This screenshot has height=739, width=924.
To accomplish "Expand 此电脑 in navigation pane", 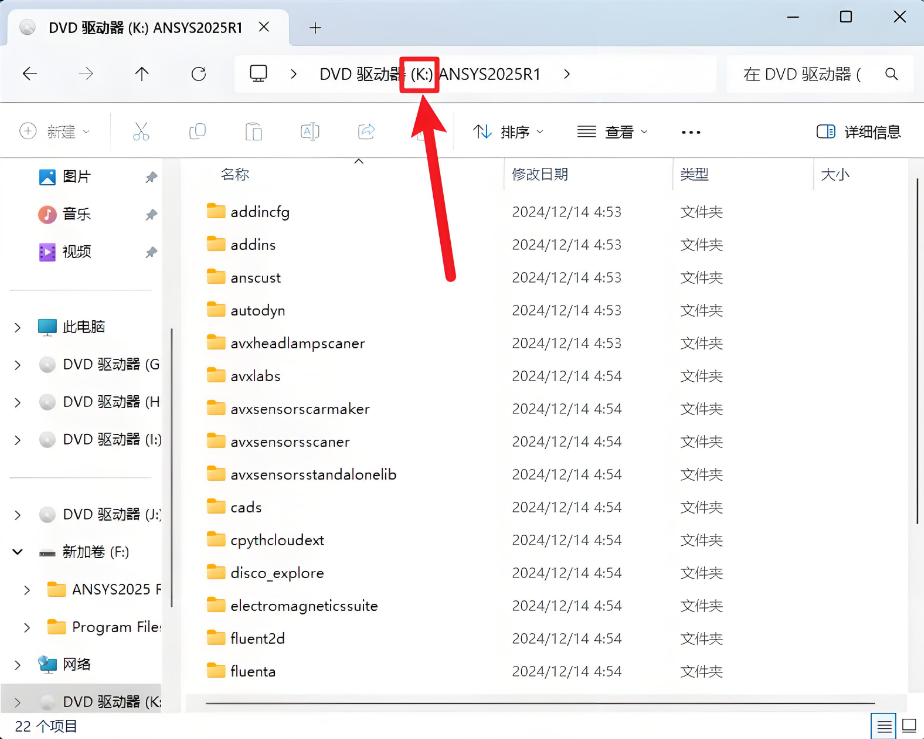I will coord(18,327).
